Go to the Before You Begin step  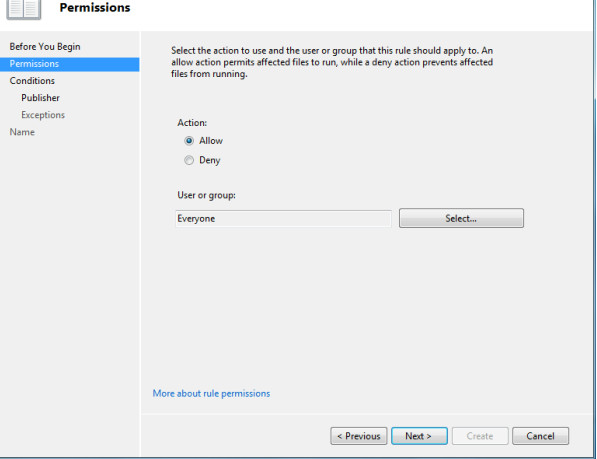coord(45,46)
